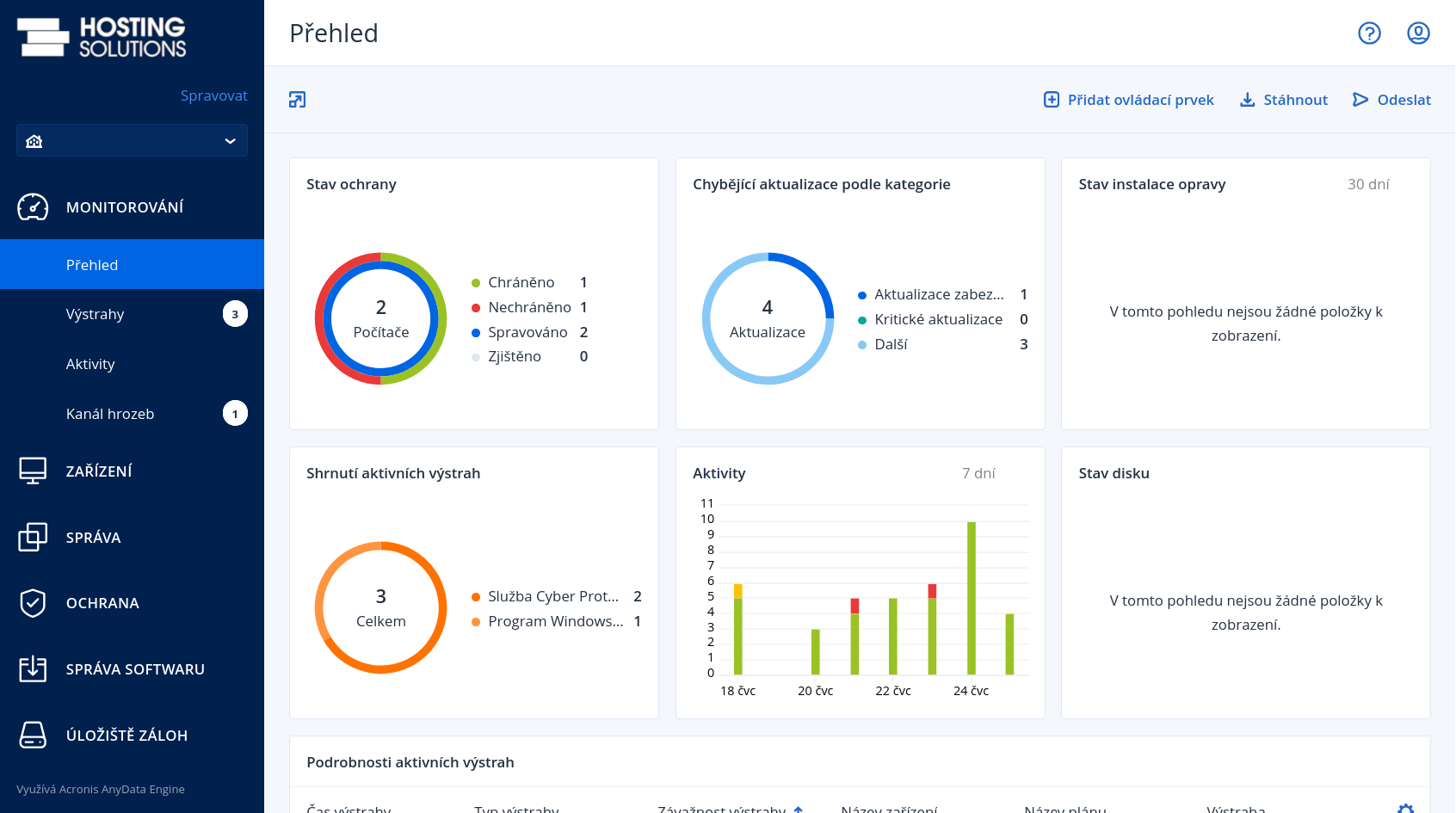Click the fullscreen expand dashboard icon
Viewport: 1456px width, 813px height.
point(297,100)
